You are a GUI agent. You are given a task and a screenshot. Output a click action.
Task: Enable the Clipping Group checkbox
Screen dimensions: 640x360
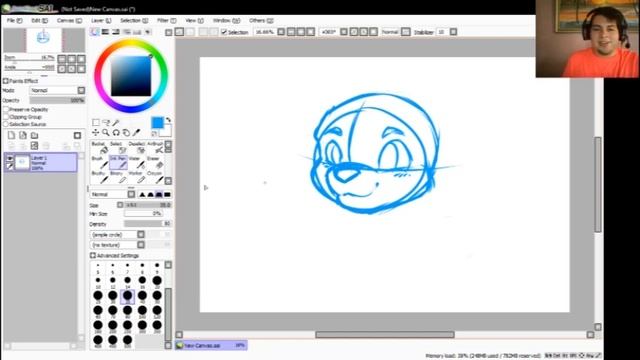point(6,117)
